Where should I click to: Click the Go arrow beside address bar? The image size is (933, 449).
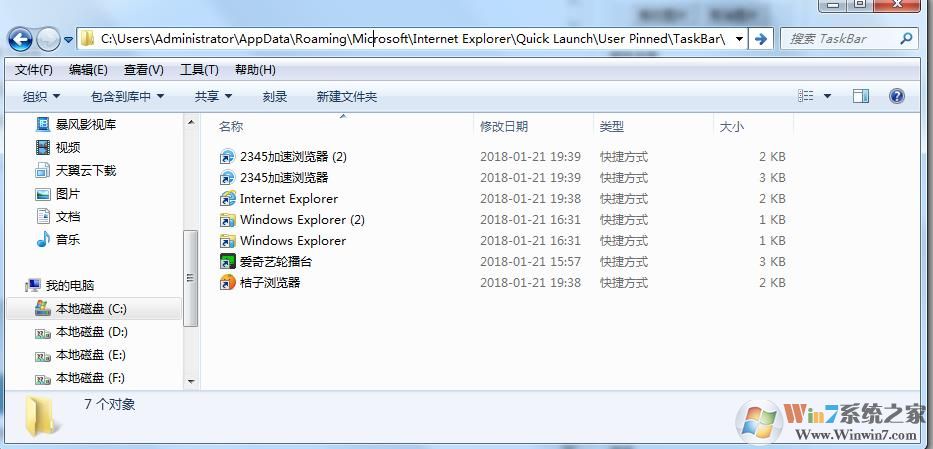[x=760, y=39]
